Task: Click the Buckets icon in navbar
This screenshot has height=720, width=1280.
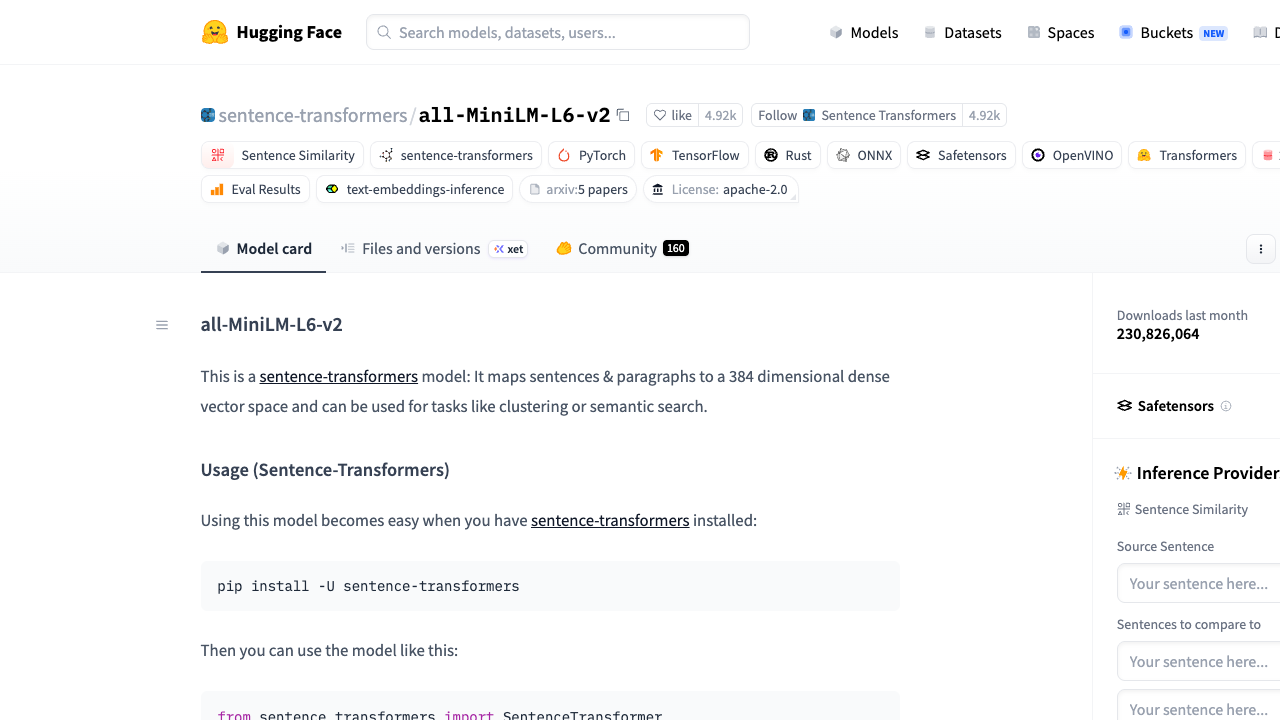Action: pos(1126,33)
